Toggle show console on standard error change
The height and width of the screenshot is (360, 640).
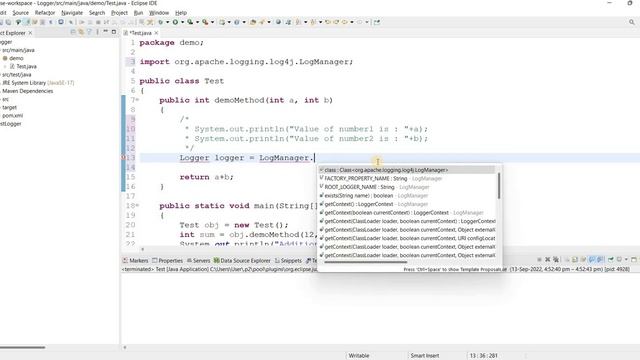tap(600, 260)
